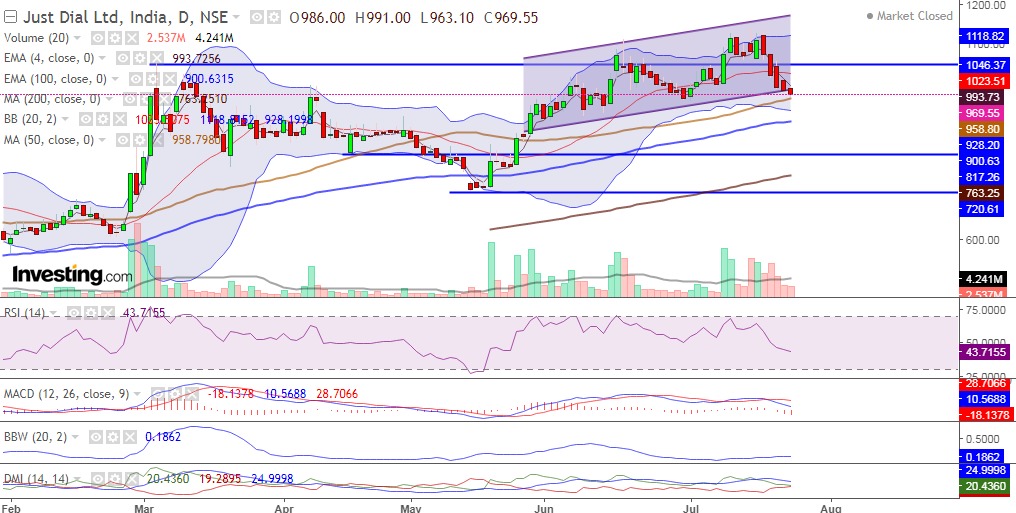The width and height of the screenshot is (1016, 513).
Task: Remove the EMA (100, close, 0) indicator
Action: (x=170, y=79)
